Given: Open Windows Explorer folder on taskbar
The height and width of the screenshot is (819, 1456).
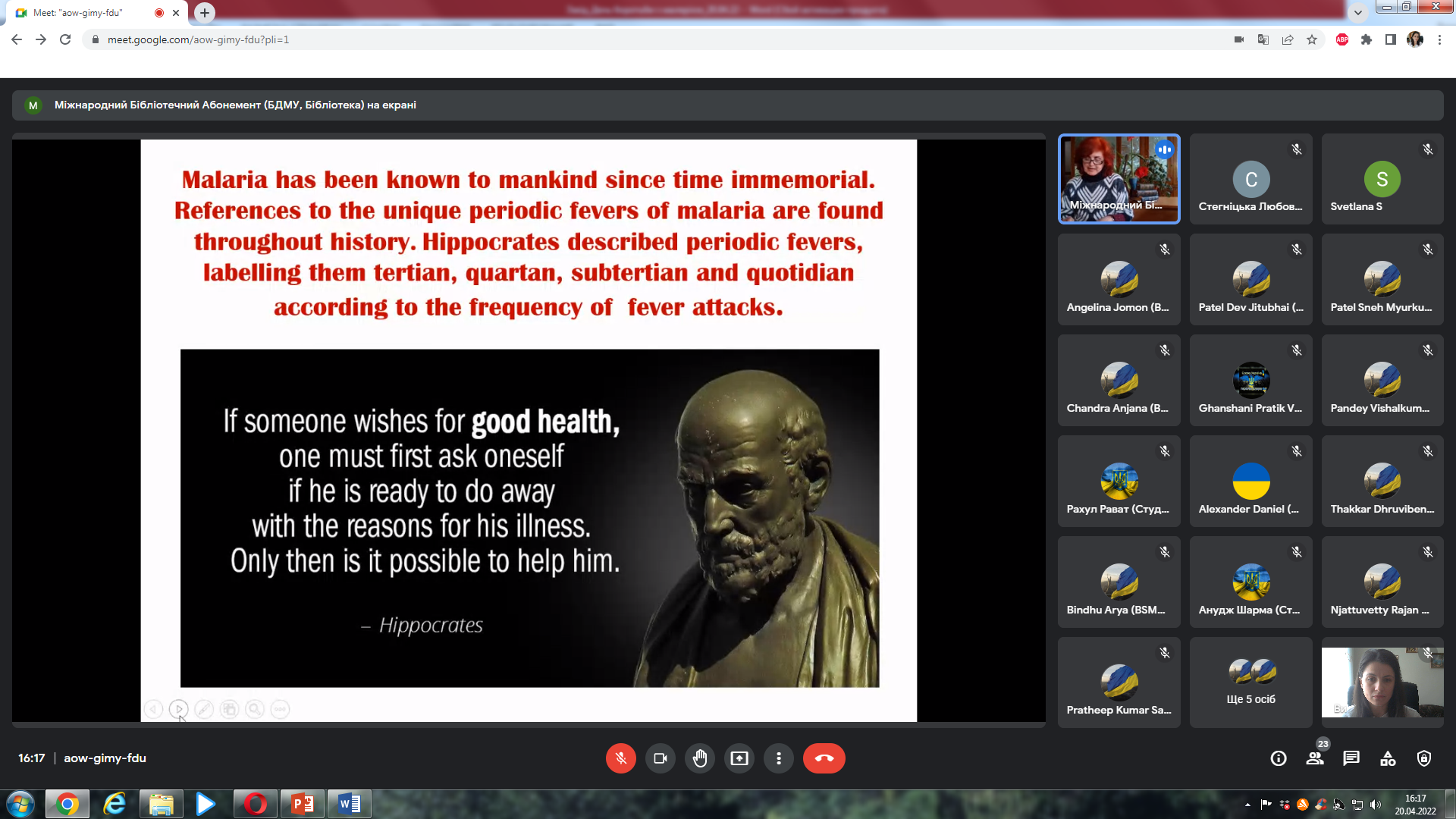Looking at the screenshot, I should pos(161,804).
